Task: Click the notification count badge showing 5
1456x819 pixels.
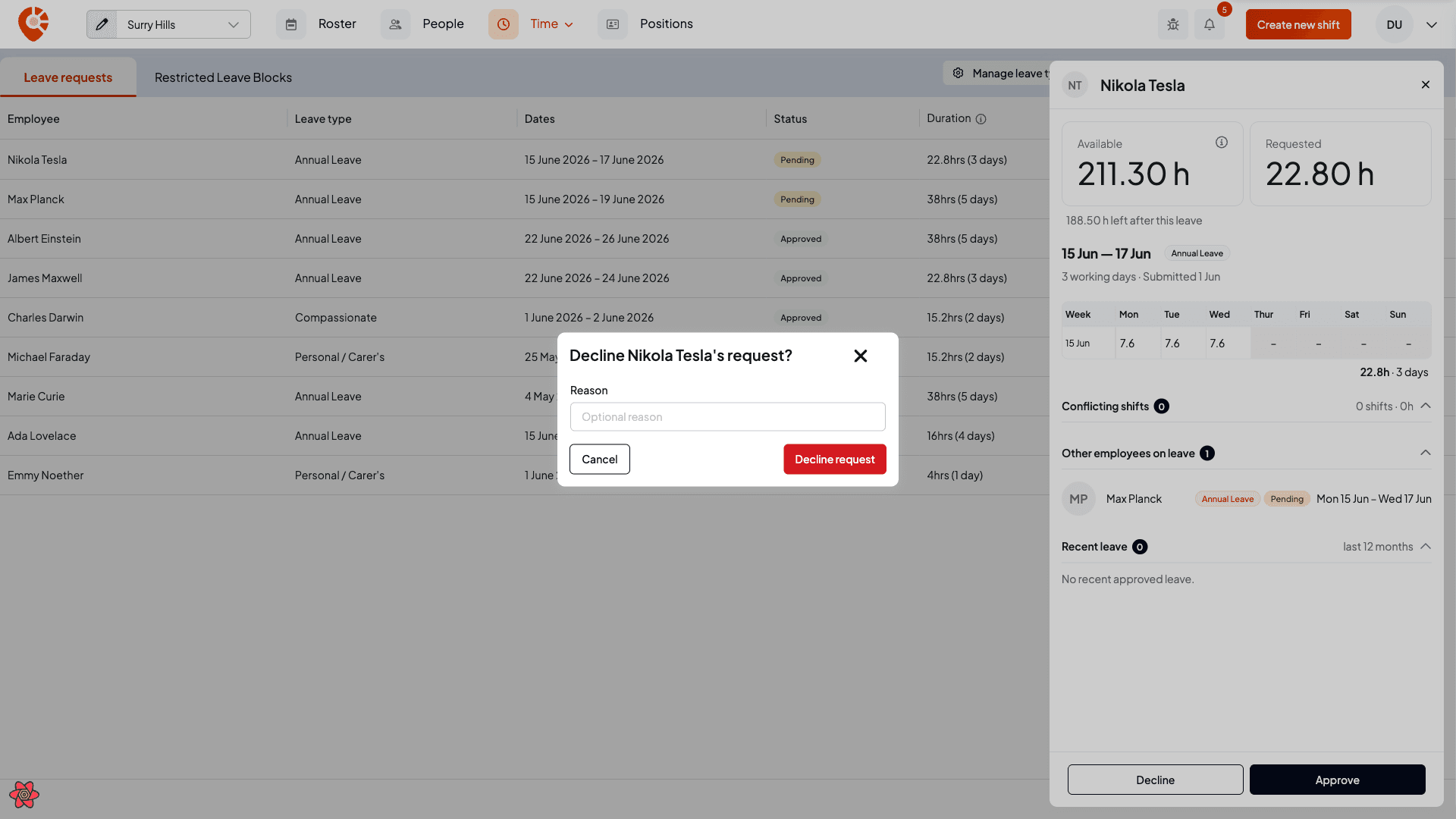Action: 1224,10
